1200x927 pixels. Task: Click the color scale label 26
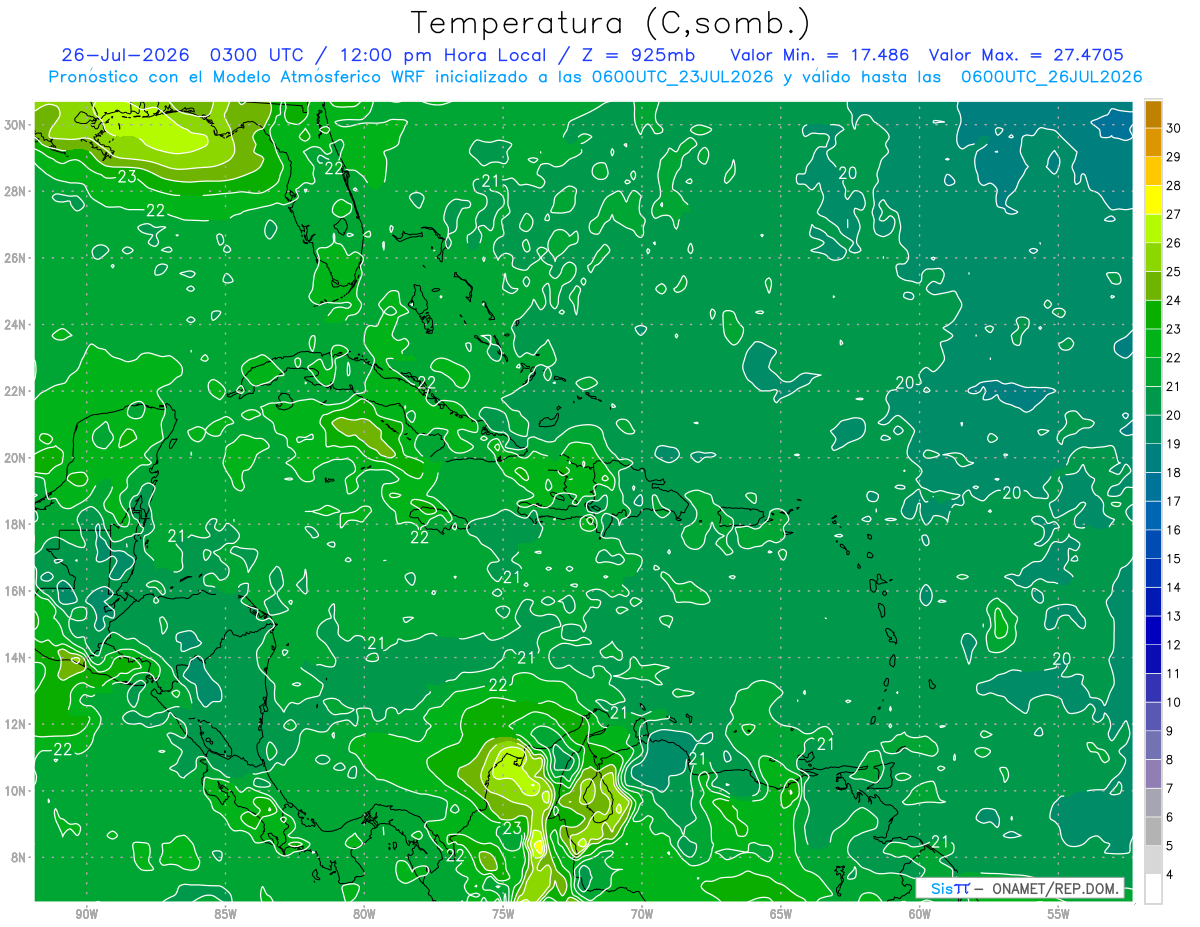click(1173, 242)
